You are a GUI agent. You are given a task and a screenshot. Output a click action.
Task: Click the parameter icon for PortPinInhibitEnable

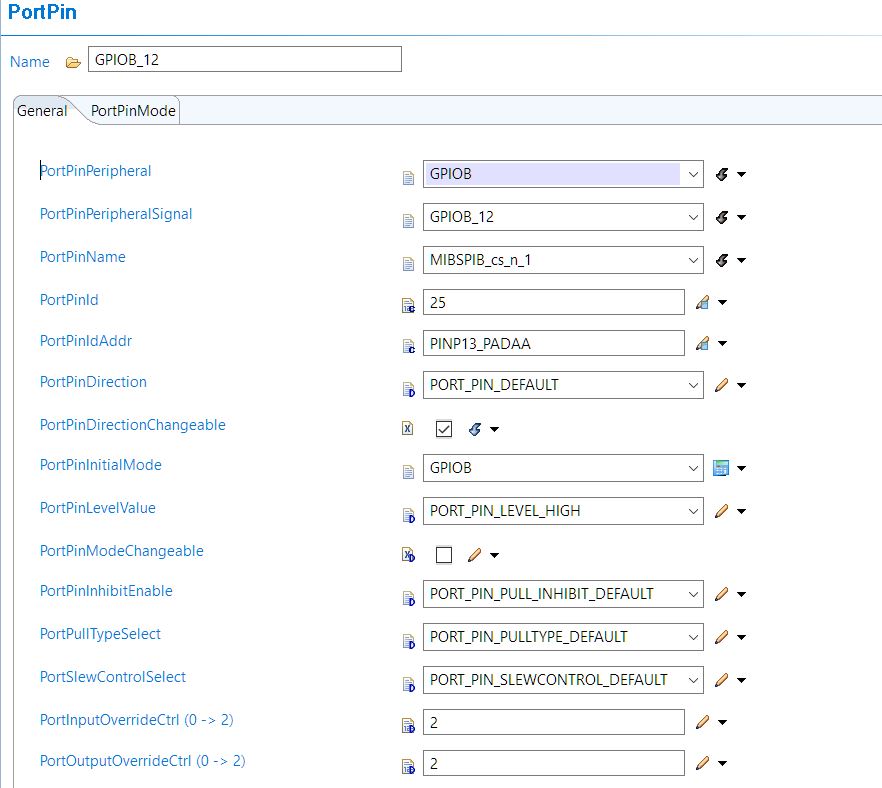(408, 598)
